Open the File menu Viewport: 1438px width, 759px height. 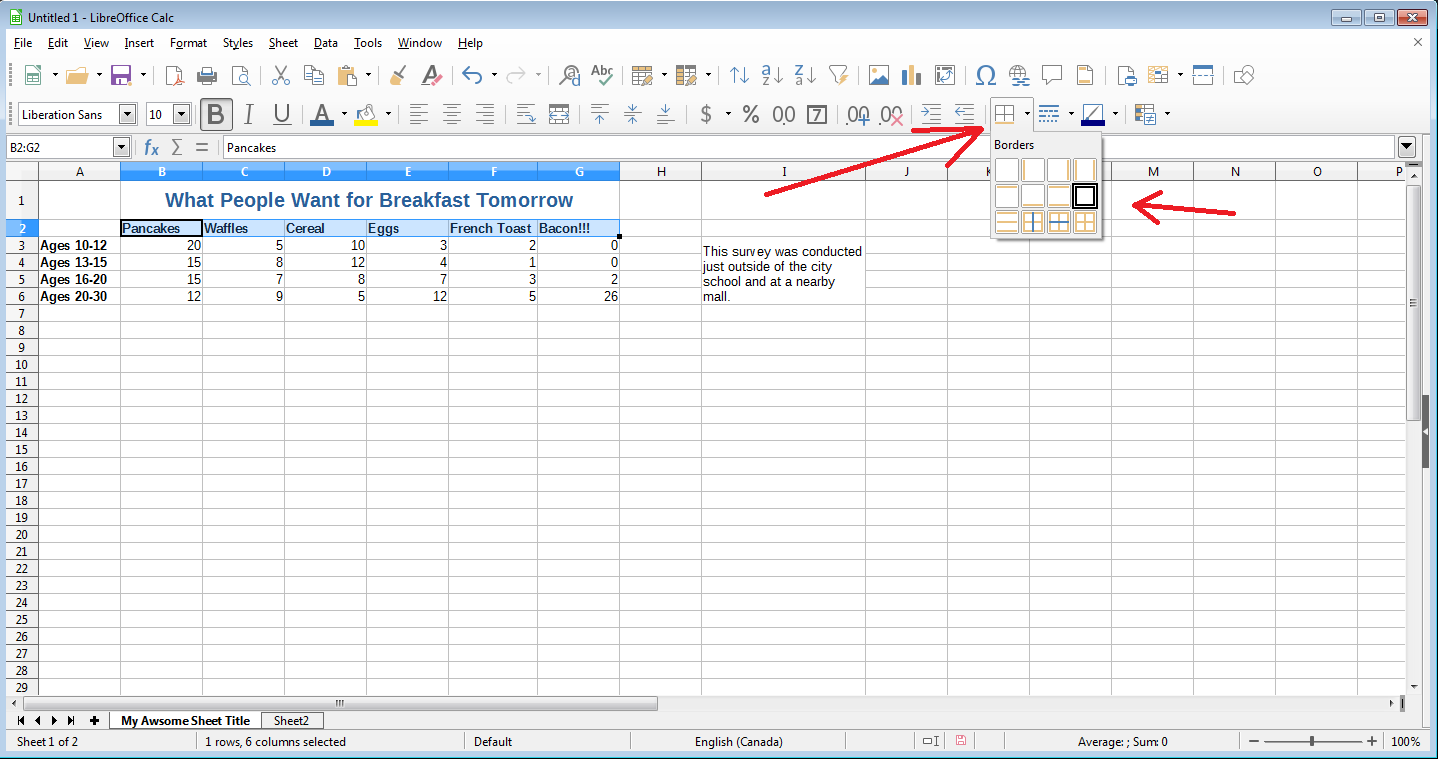(x=23, y=43)
